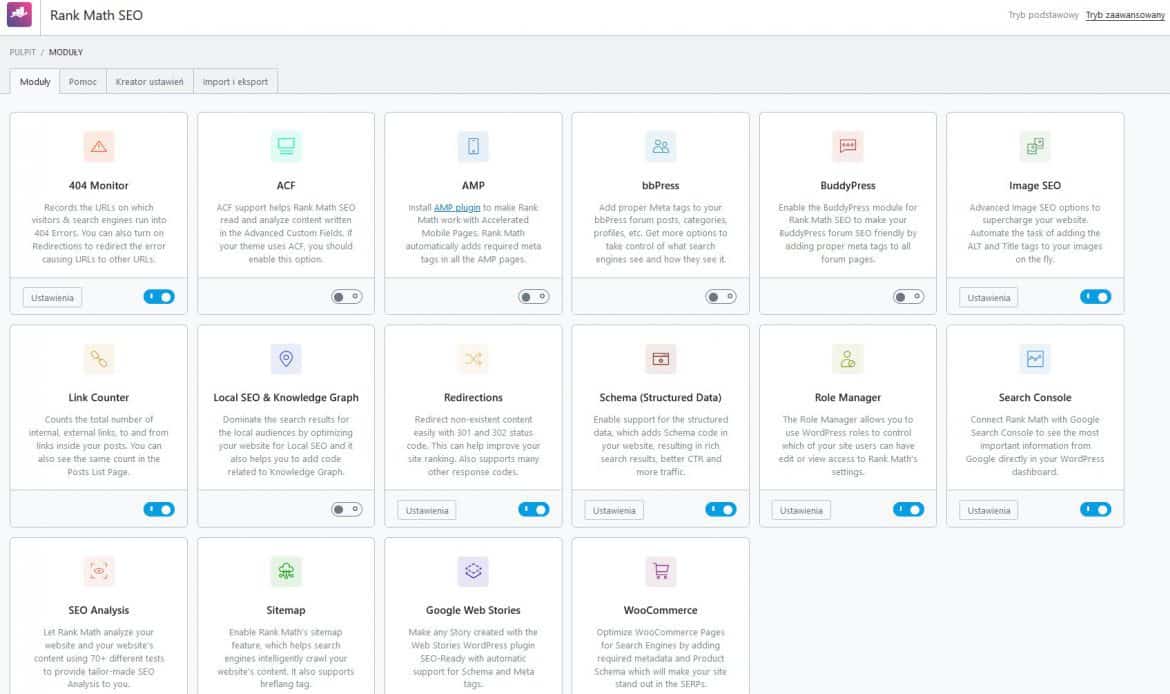Click the Role Manager user icon

[848, 359]
